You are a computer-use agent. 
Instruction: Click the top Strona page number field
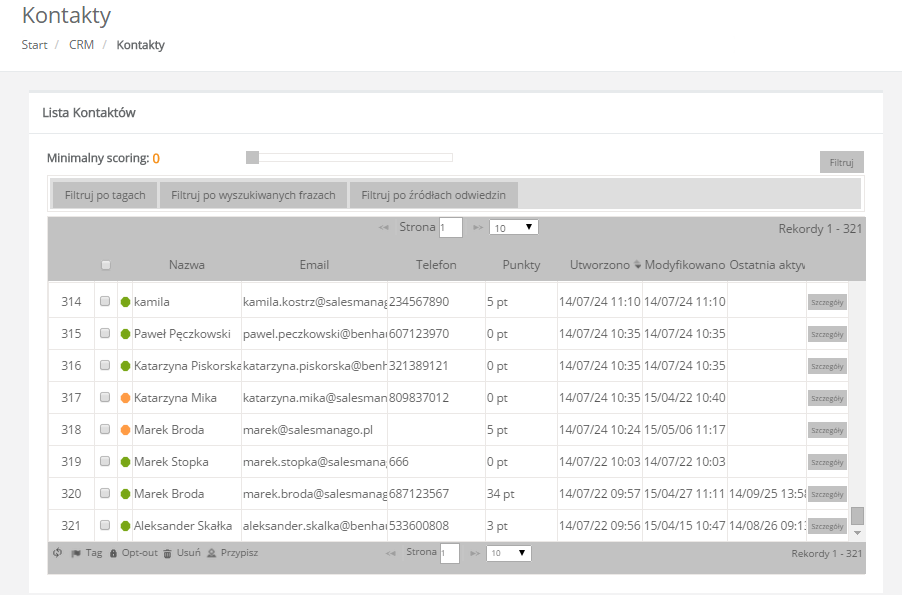tap(450, 227)
